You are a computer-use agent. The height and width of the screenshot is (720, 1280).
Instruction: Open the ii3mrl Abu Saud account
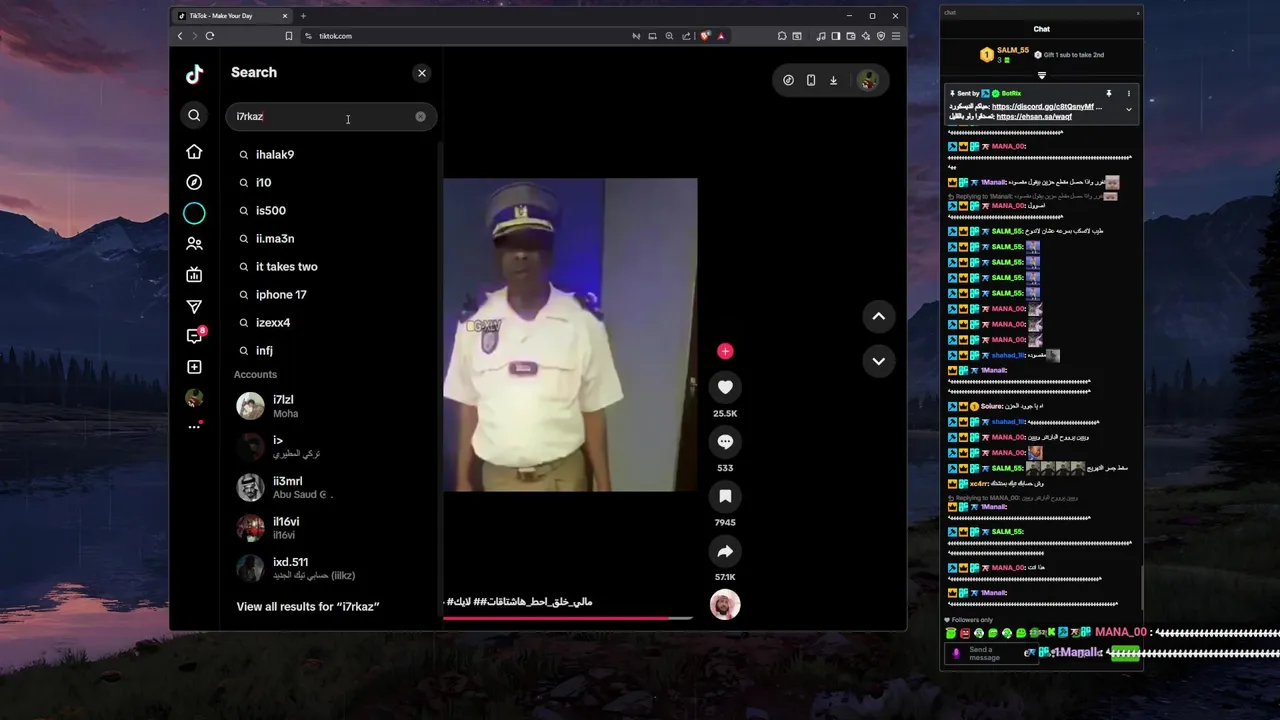click(x=331, y=487)
